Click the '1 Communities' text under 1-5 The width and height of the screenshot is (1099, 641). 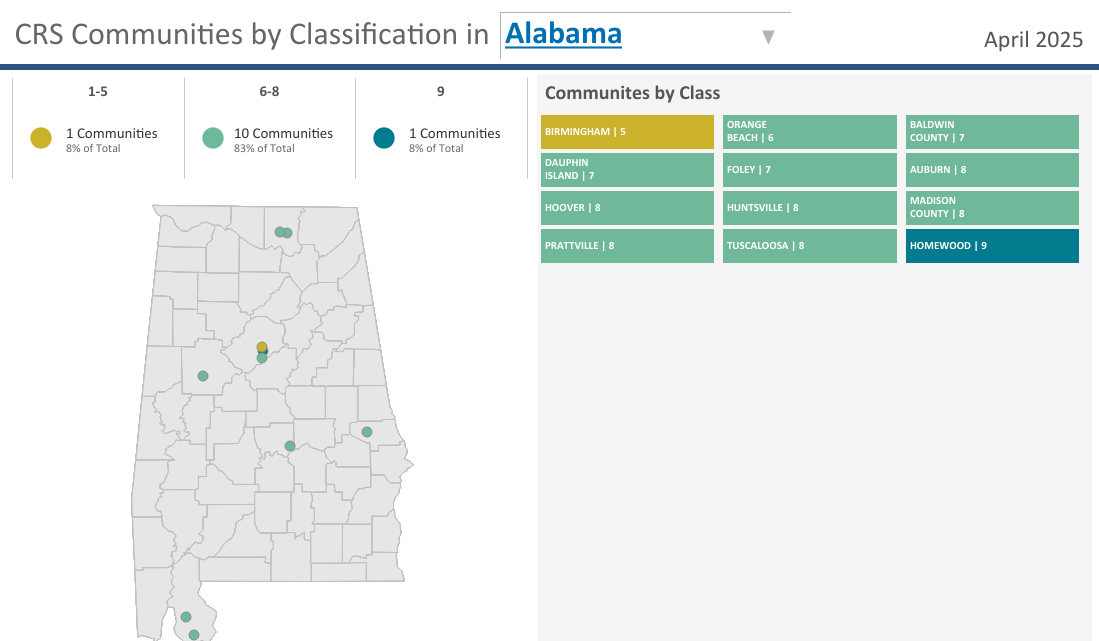point(111,133)
